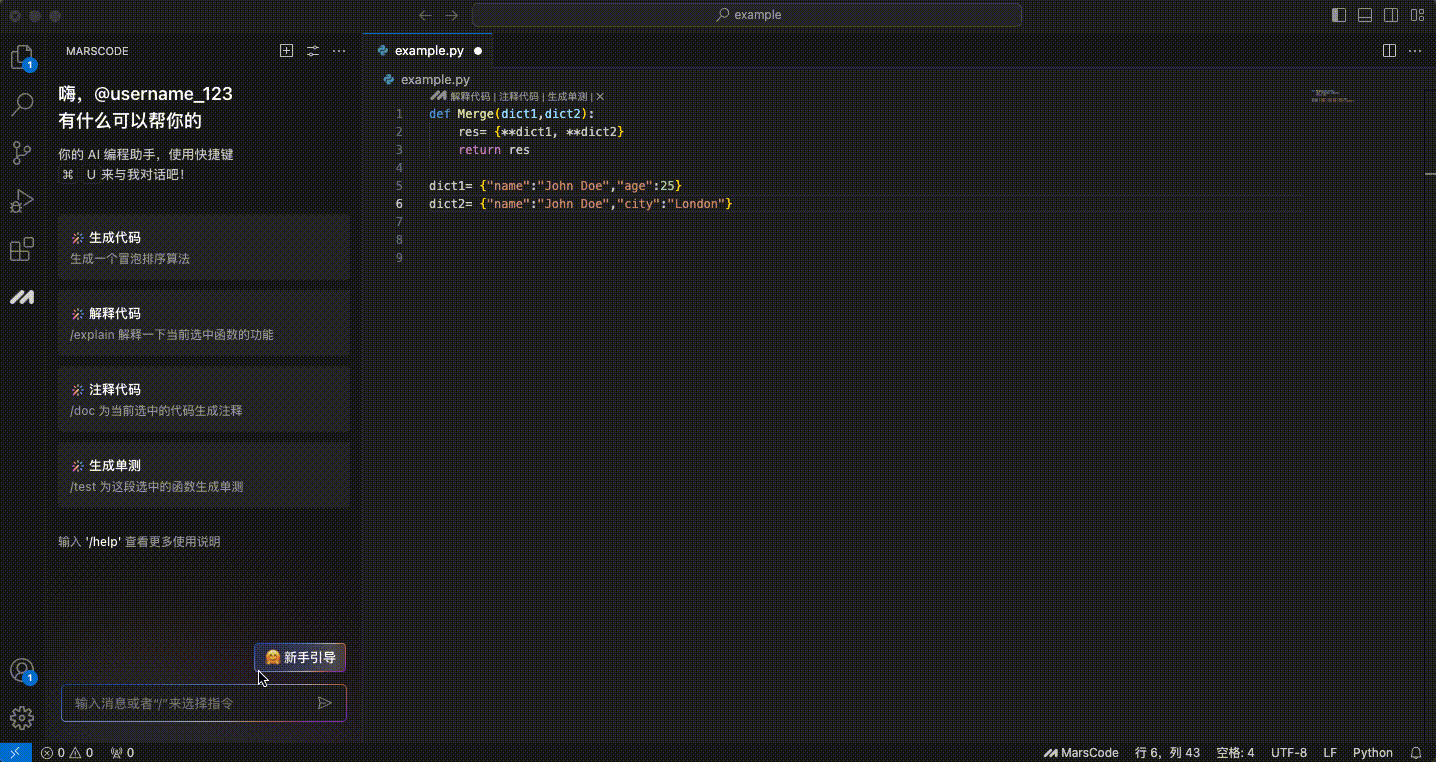
Task: Click the send message arrow icon
Action: [324, 703]
